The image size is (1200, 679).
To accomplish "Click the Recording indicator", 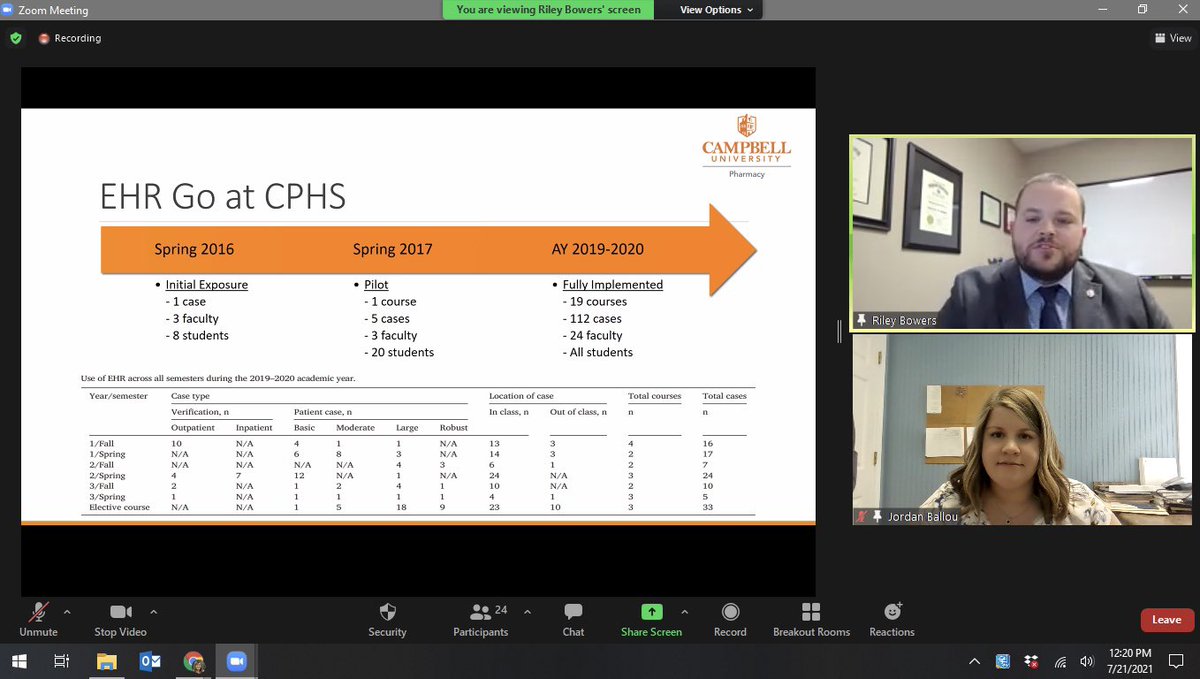I will 70,38.
